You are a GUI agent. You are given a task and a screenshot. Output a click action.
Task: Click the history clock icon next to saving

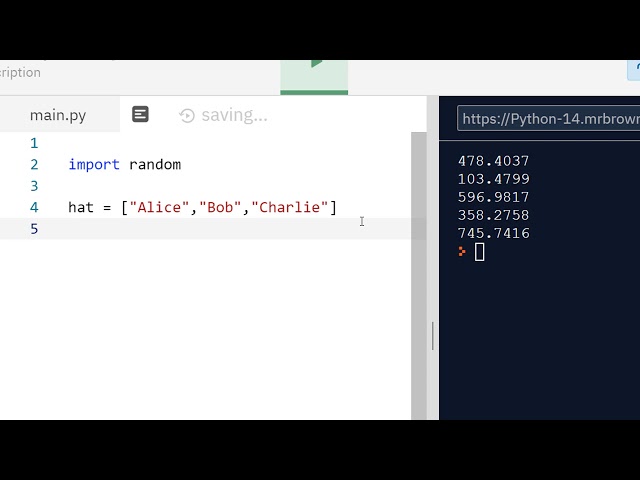tap(187, 116)
